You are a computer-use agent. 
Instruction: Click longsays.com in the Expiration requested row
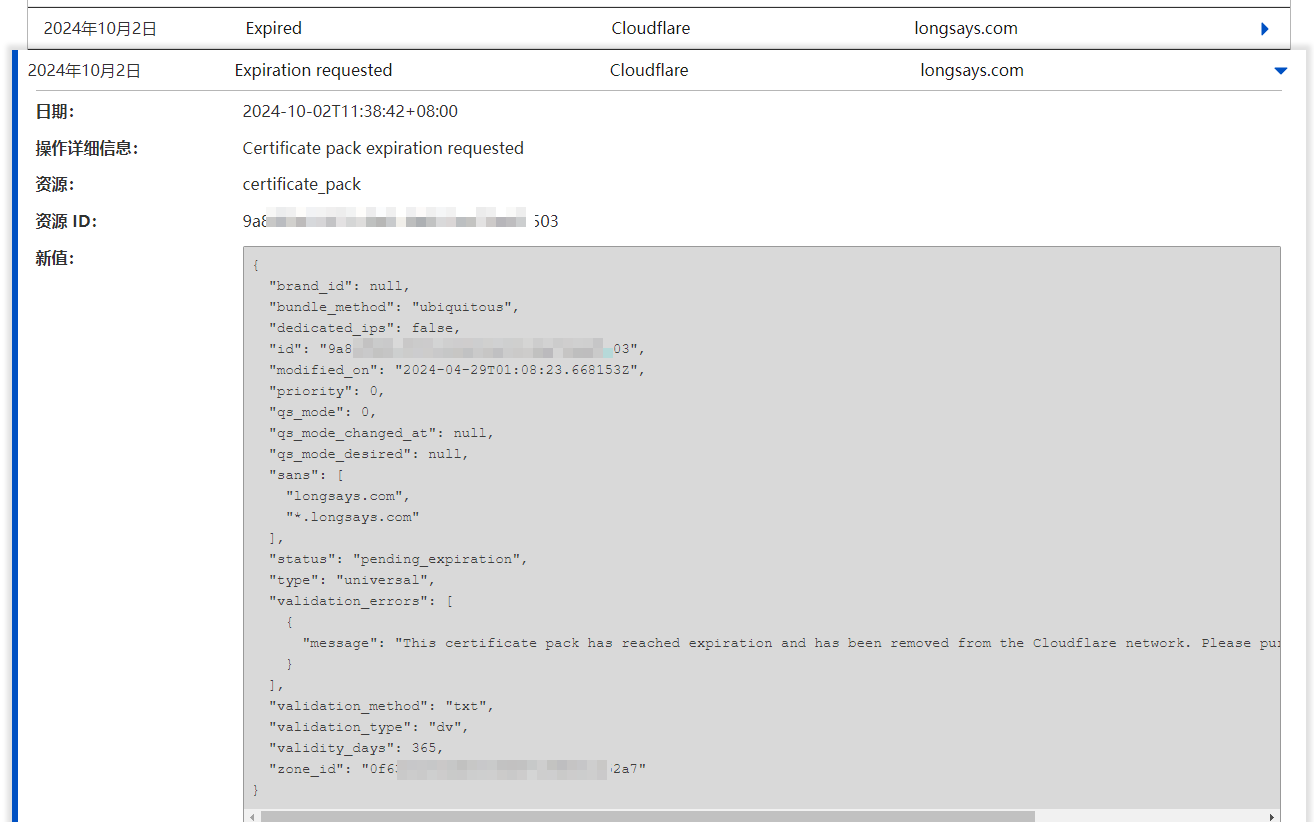coord(972,70)
